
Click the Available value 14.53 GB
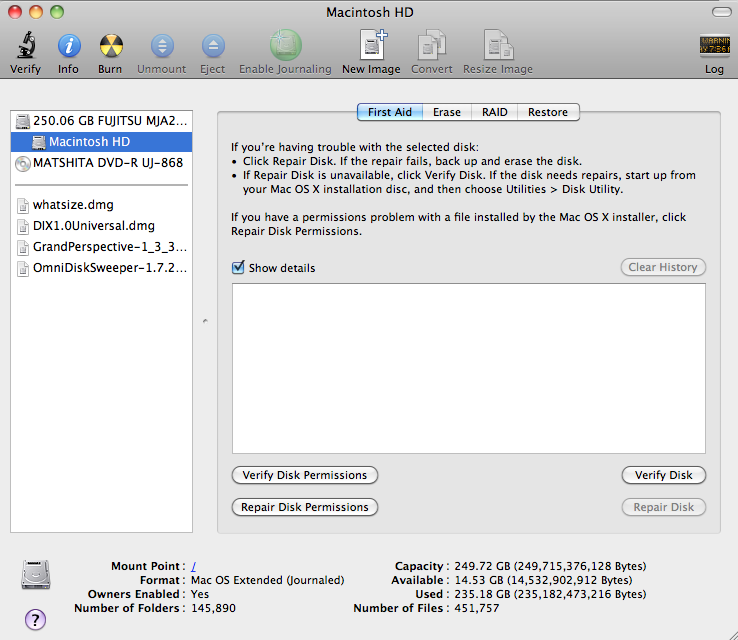pos(543,580)
